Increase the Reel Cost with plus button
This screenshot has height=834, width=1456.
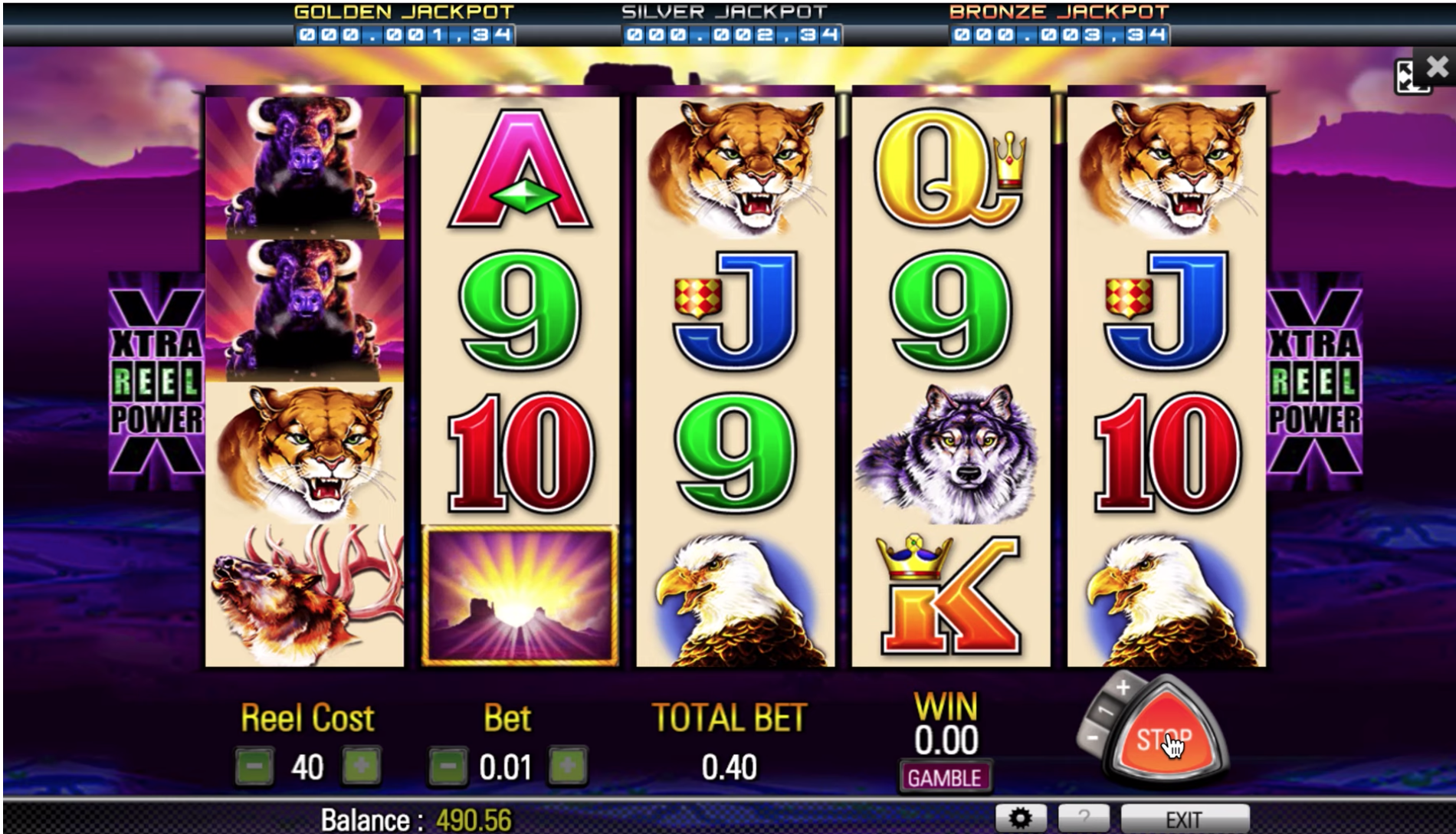point(361,766)
